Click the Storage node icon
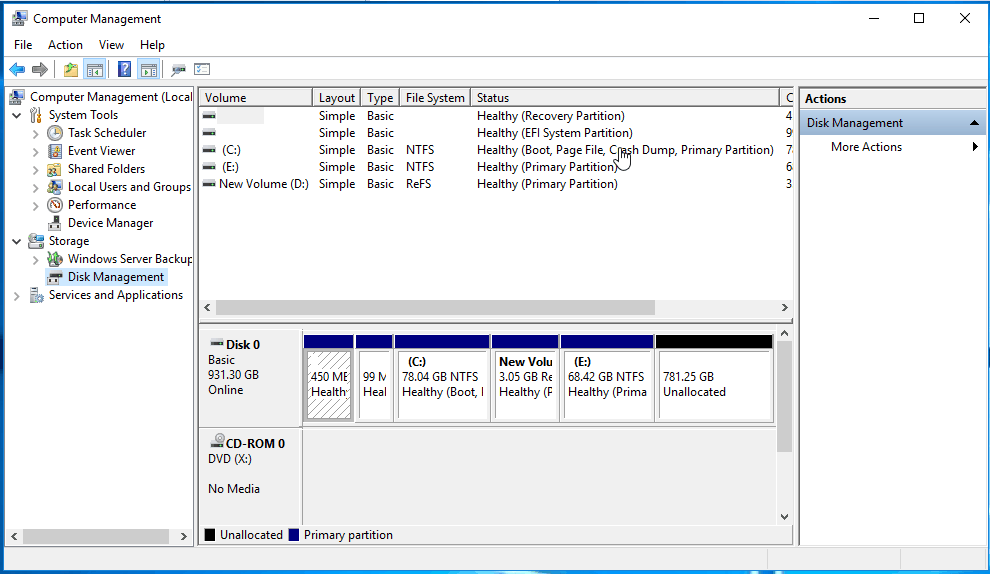Viewport: 990px width, 574px height. 37,241
